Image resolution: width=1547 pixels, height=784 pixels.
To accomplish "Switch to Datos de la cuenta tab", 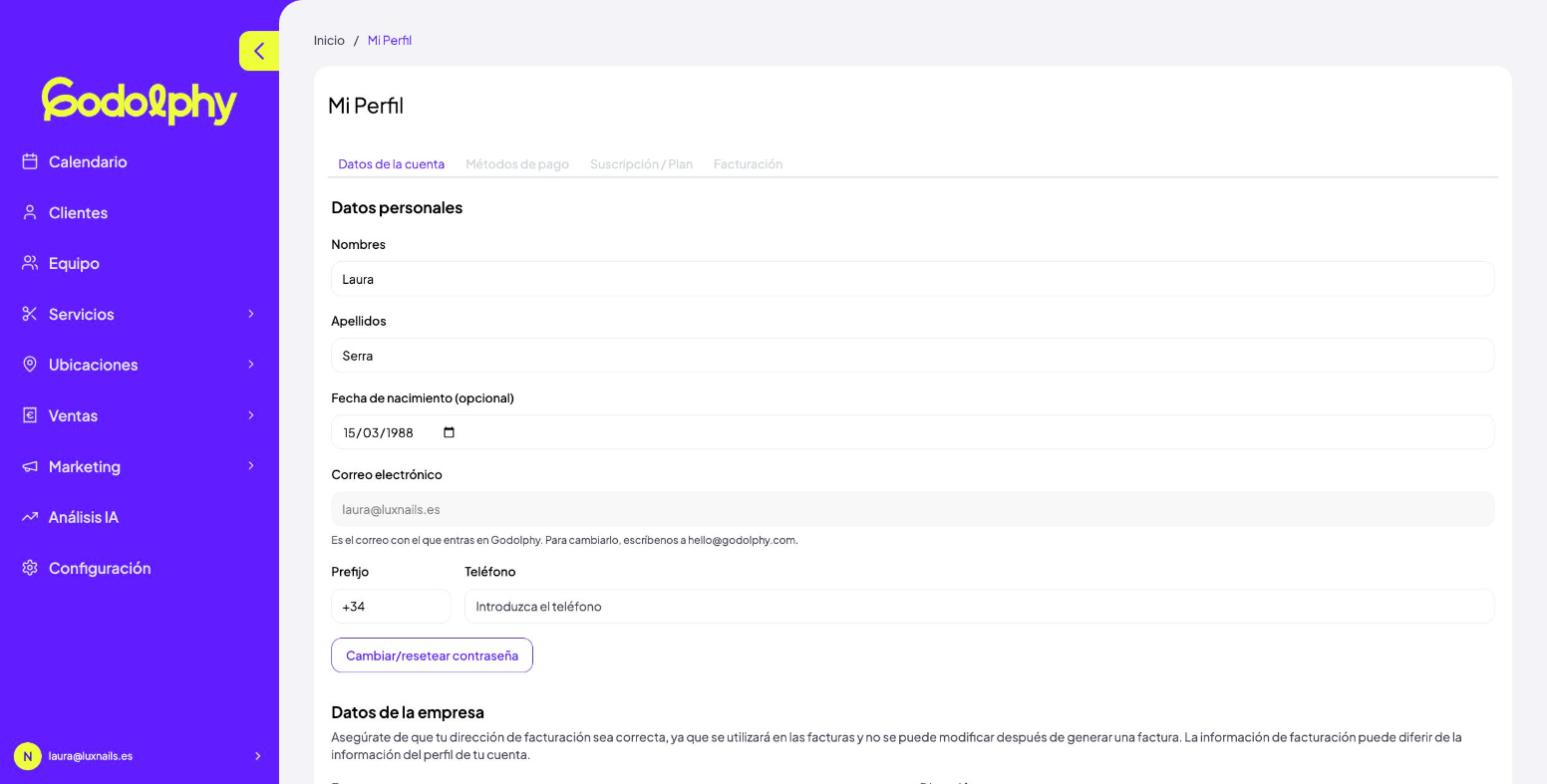I will click(x=391, y=164).
